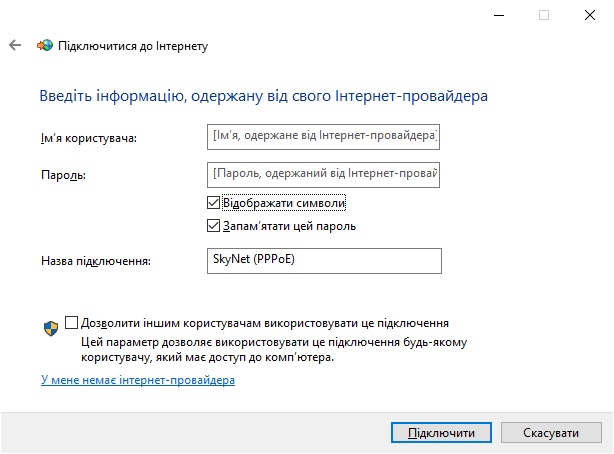Enable Дозволити іншим користувачам використовувати це підключення
Screen dimensions: 614x454
click(x=71, y=323)
